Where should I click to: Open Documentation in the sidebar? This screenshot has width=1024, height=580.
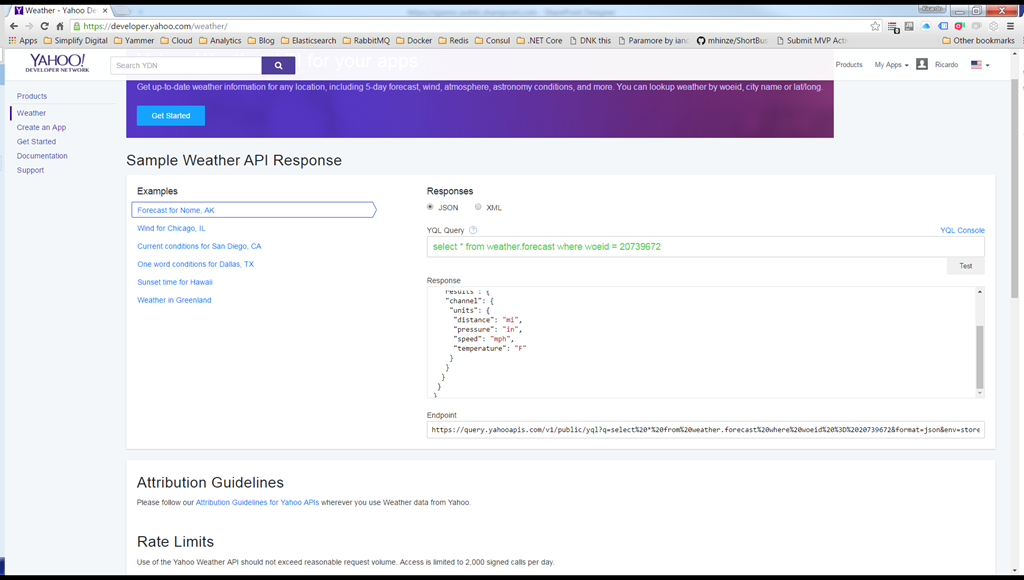42,156
